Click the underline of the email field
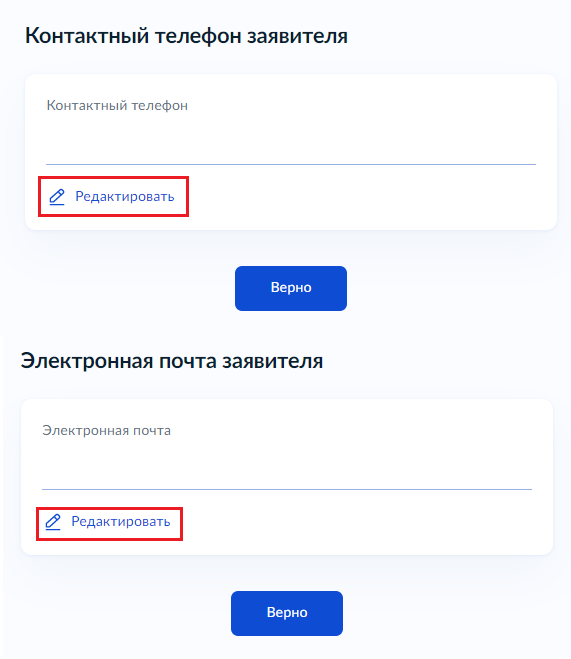571x659 pixels. click(287, 489)
